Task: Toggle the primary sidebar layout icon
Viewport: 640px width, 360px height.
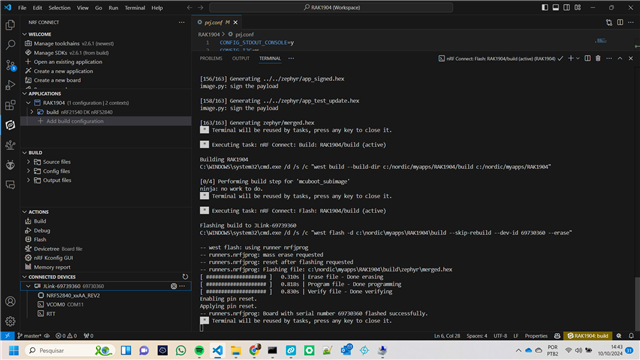Action: click(x=545, y=7)
